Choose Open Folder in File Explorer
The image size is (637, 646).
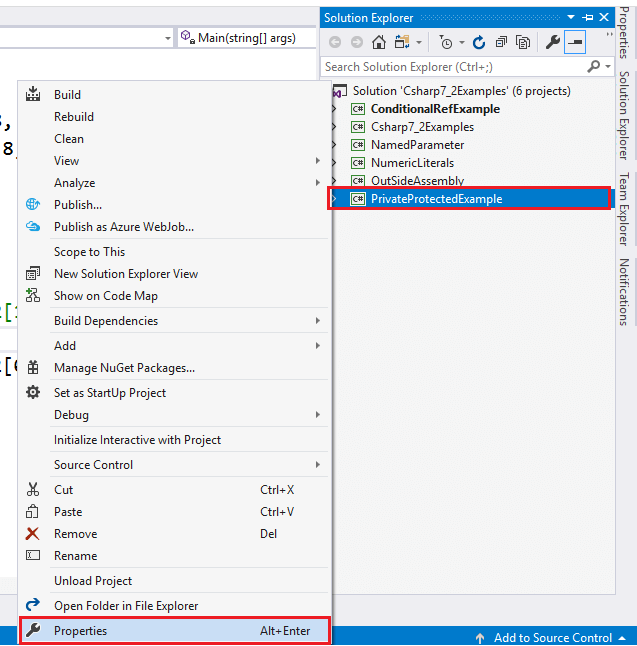click(174, 606)
